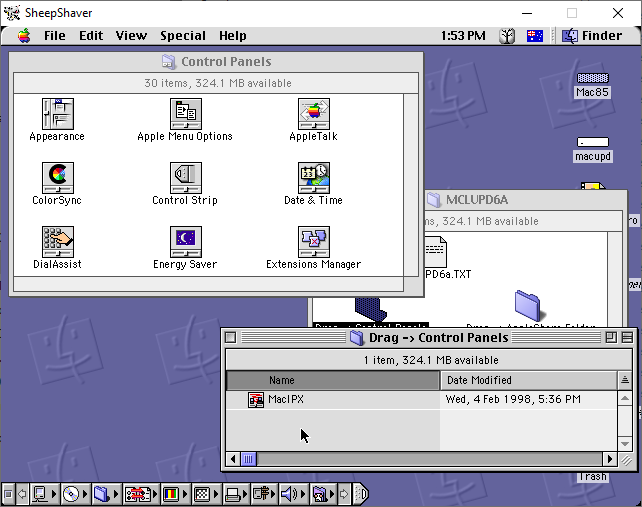Select the Mac85 disk icon on desktop

pos(592,78)
